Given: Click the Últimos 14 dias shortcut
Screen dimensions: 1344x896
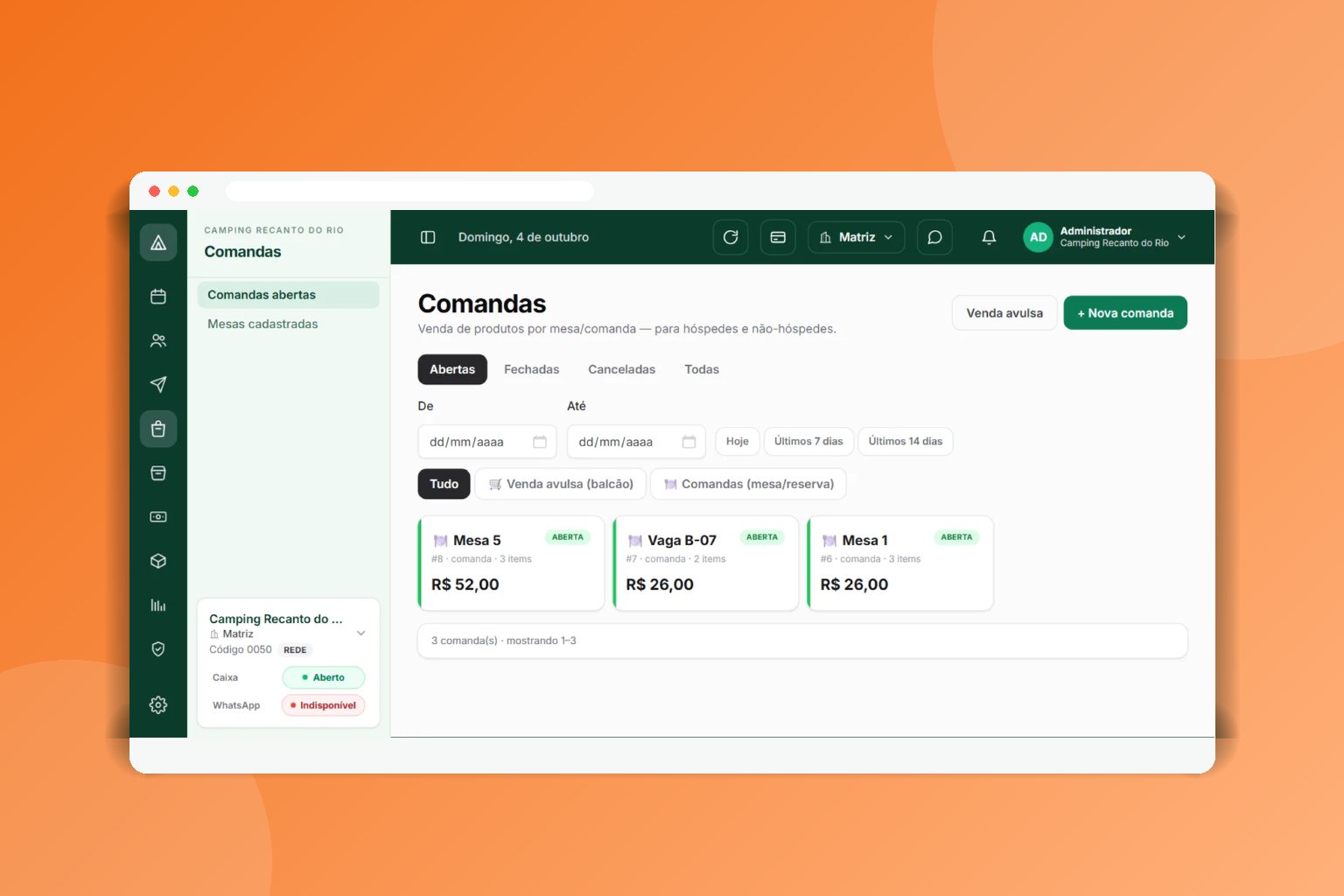Looking at the screenshot, I should [905, 441].
